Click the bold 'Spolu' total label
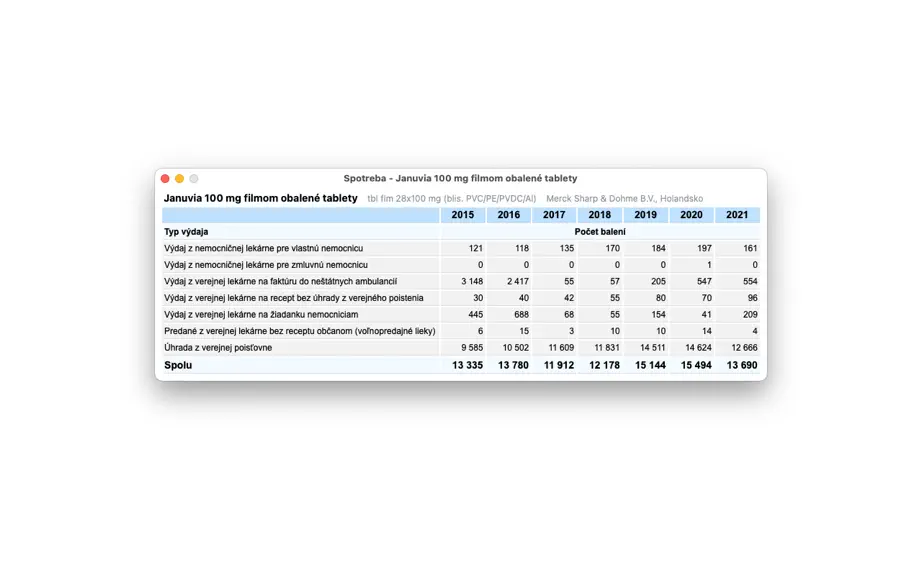This screenshot has width=922, height=576. pyautogui.click(x=178, y=365)
